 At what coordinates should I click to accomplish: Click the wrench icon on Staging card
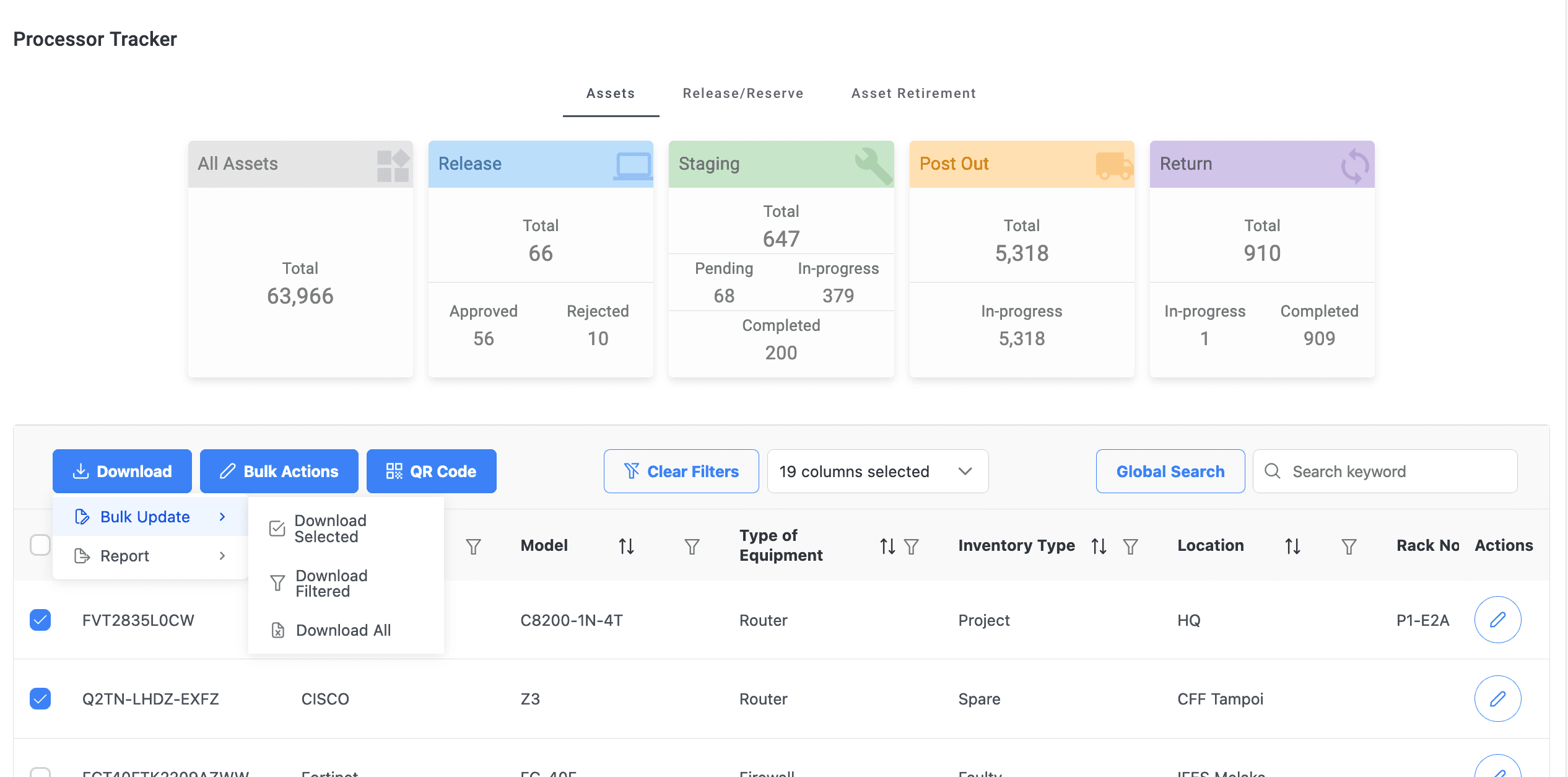point(873,164)
